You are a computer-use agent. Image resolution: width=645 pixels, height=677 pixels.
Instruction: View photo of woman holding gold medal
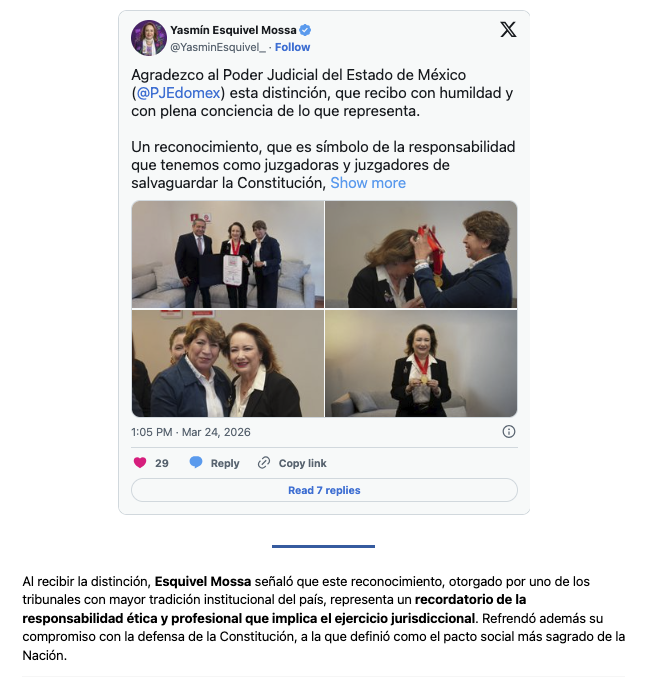click(421, 364)
